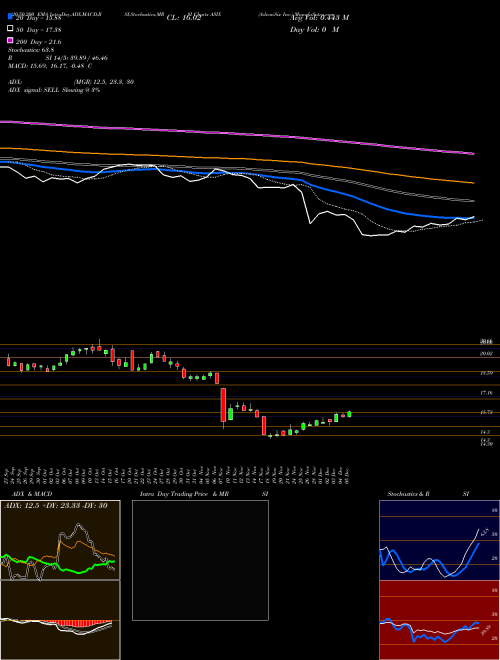Click the 20.02 price axis label

[486, 354]
